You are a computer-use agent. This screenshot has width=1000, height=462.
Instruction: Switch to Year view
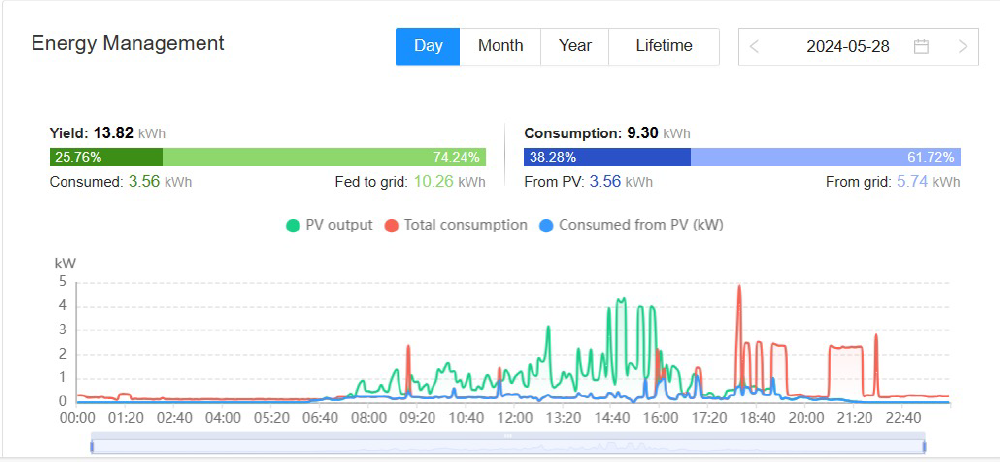coord(575,46)
